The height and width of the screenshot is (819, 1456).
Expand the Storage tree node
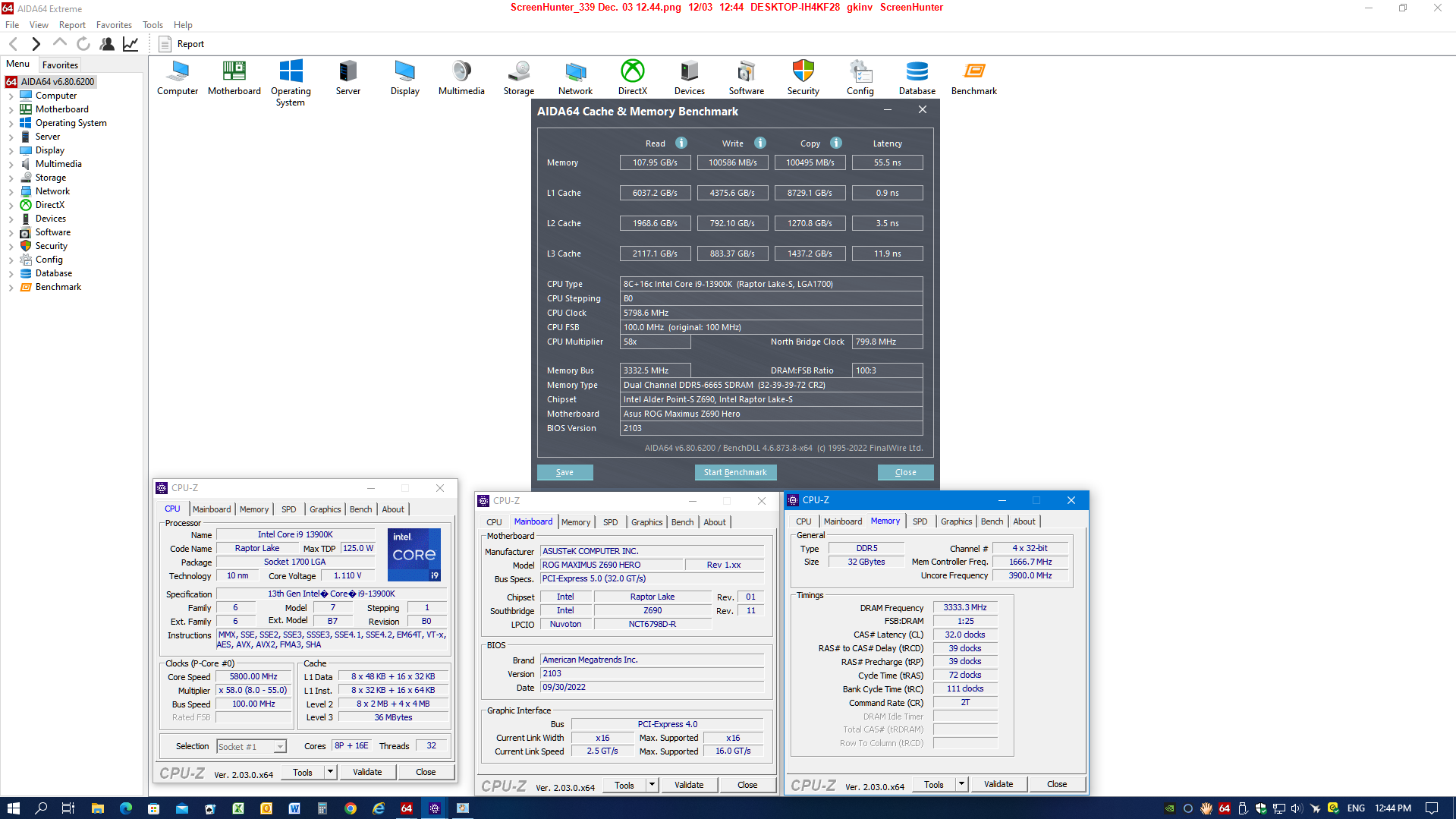click(x=11, y=178)
